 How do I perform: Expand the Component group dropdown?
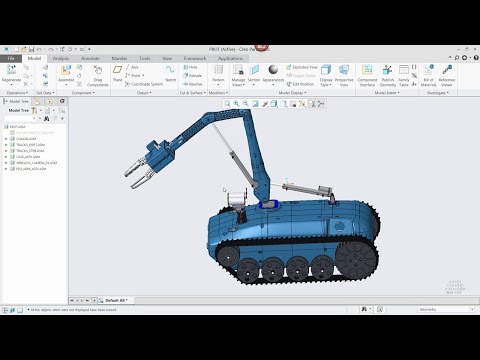click(83, 93)
